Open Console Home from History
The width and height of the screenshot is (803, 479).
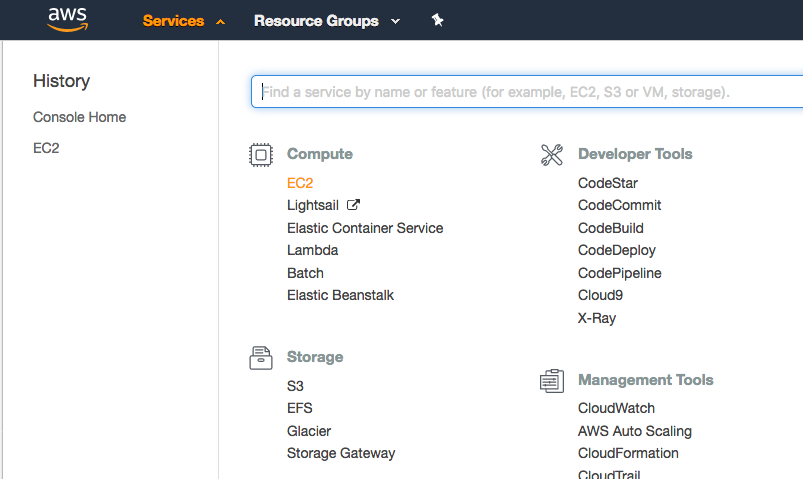(79, 117)
